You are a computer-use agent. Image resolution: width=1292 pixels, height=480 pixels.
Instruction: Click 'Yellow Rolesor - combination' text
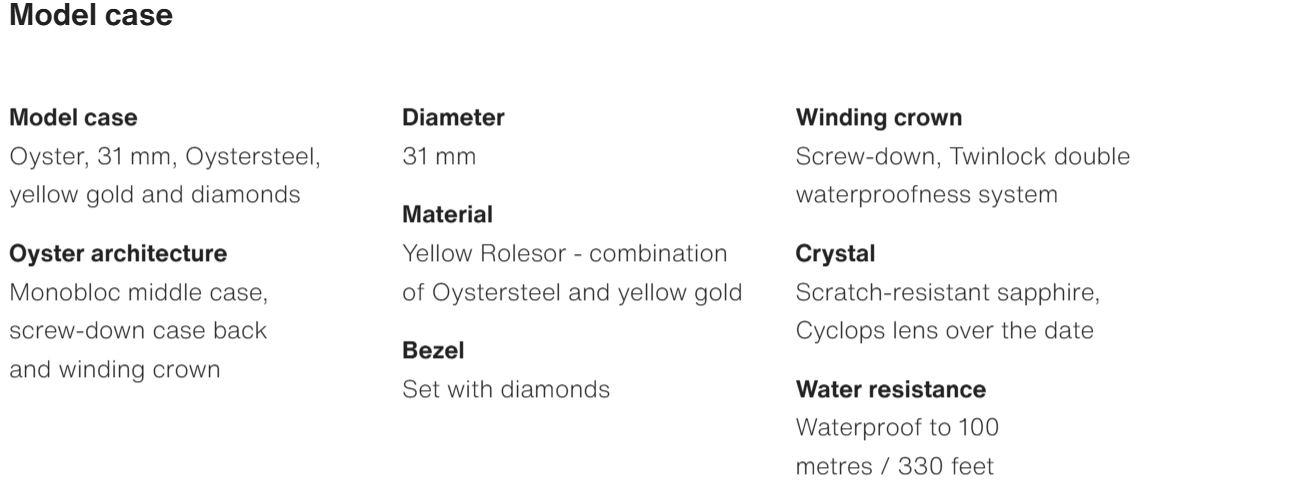(x=564, y=254)
